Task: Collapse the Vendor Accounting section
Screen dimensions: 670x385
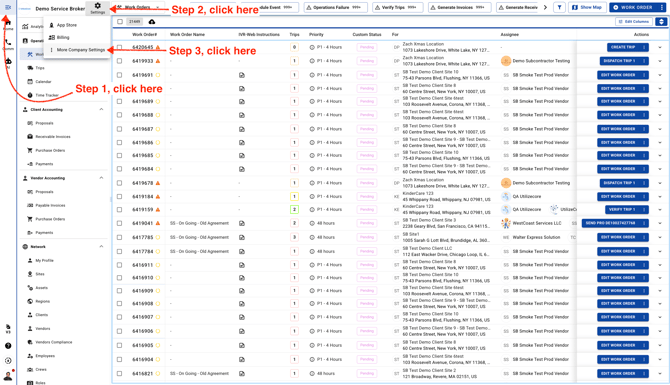Action: pyautogui.click(x=101, y=178)
